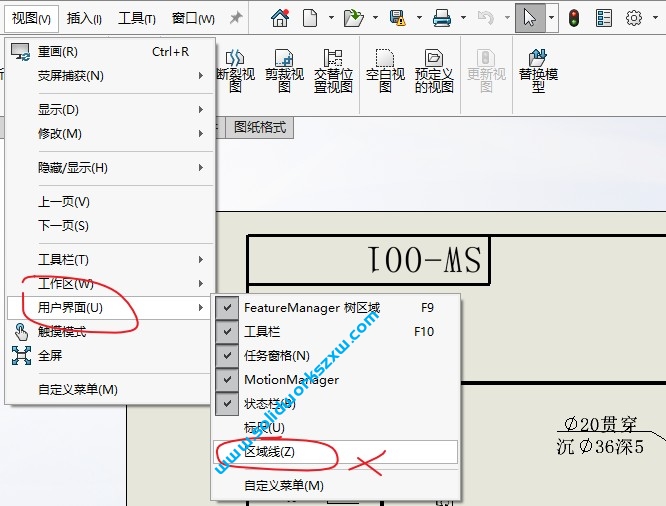Screen dimensions: 666x506
Task: Open dropdown arrow next to Print icon
Action: tap(463, 18)
